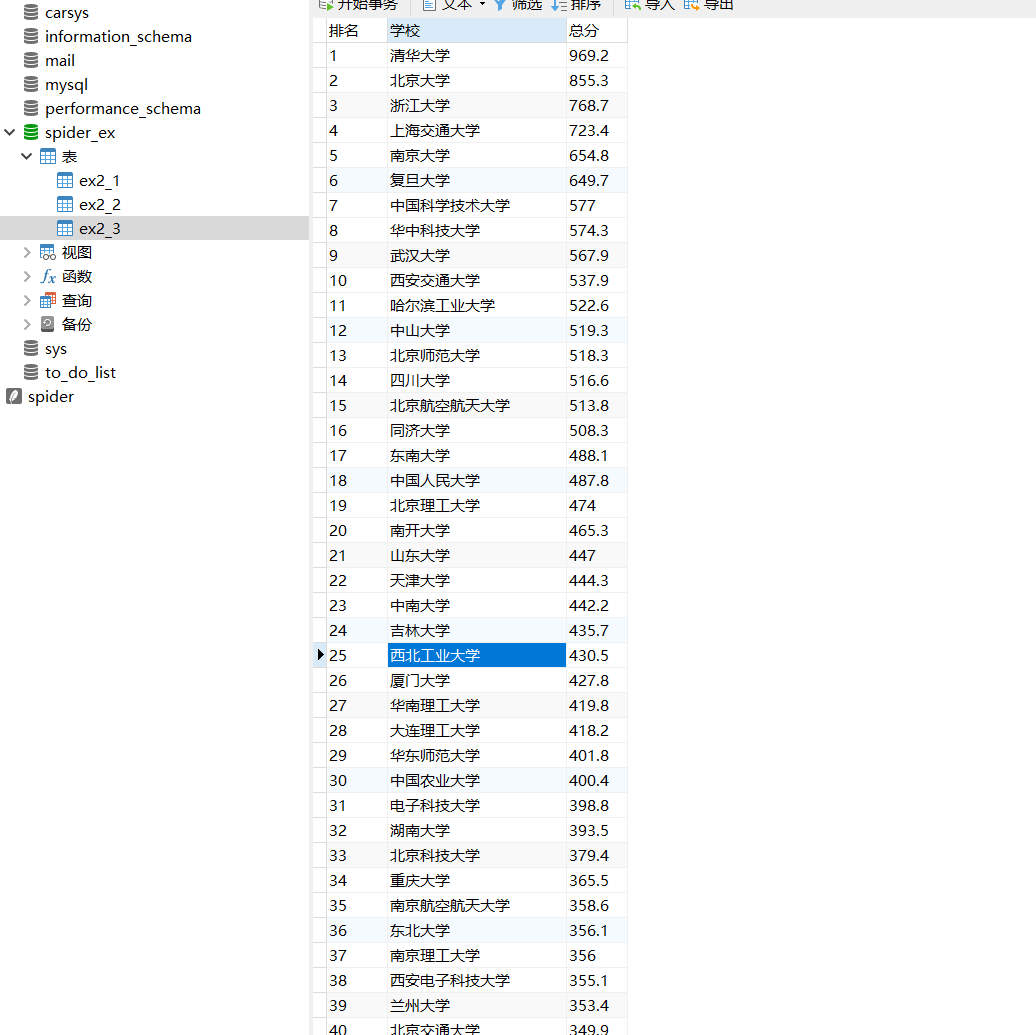Click the score value 969.2
1036x1035 pixels.
tap(597, 56)
